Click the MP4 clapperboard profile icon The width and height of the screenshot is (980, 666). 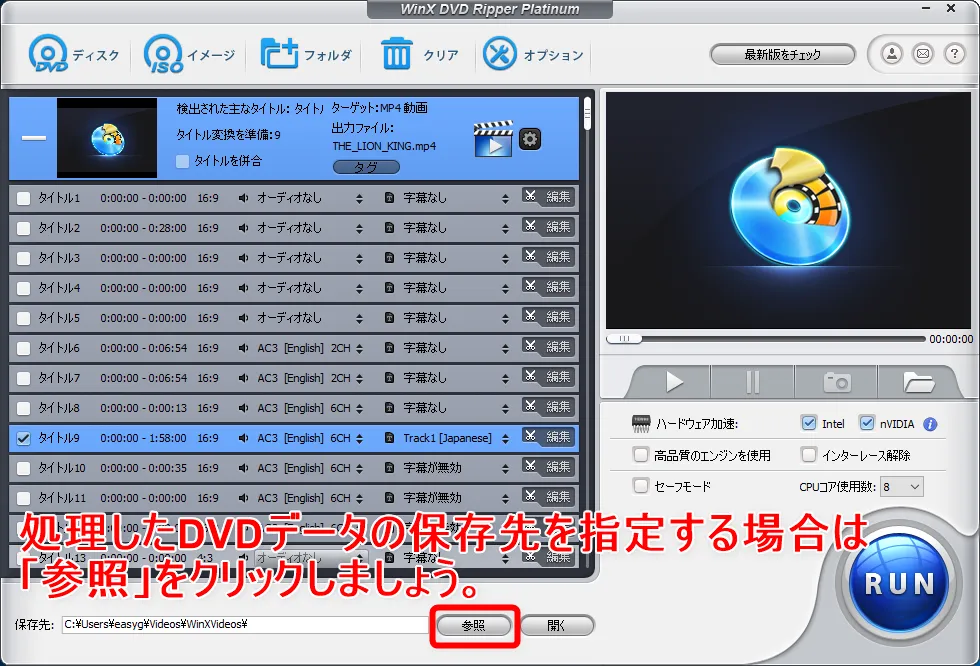click(493, 139)
